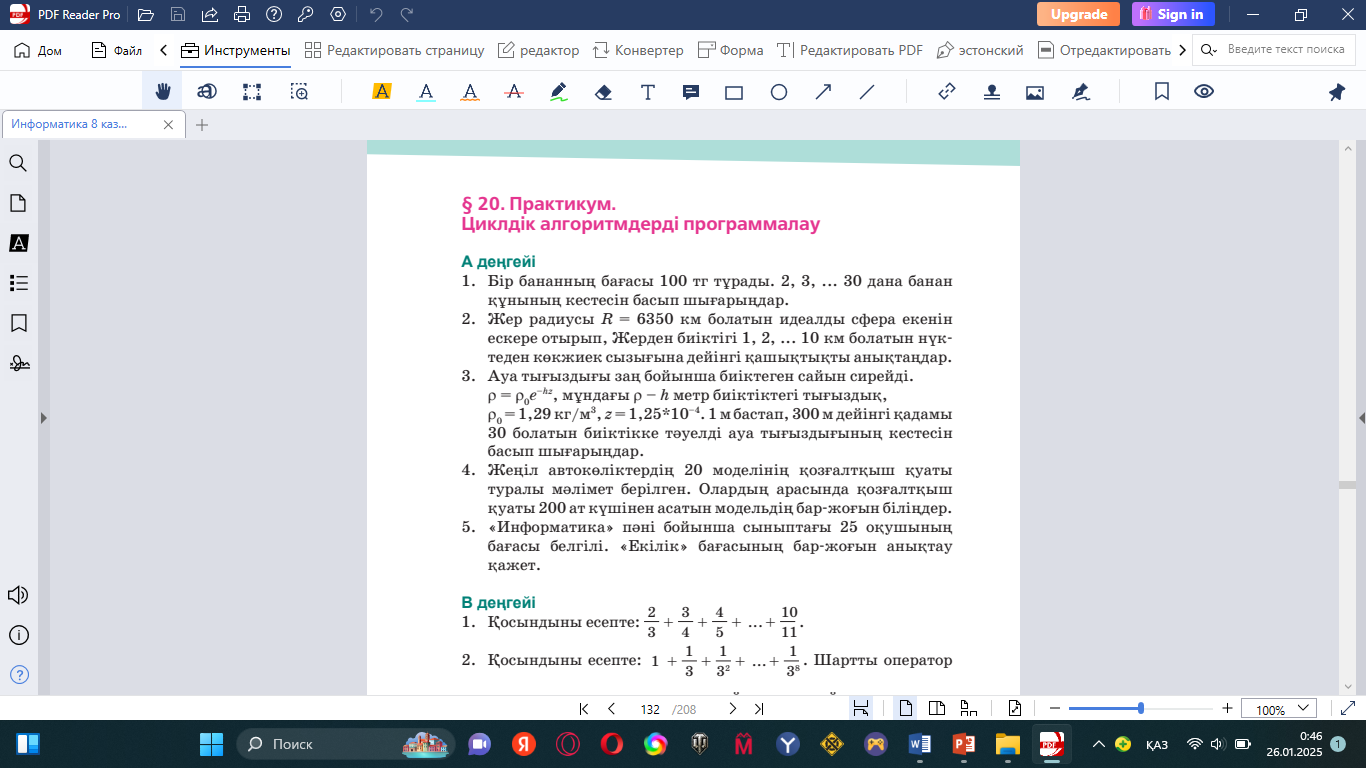This screenshot has height=768, width=1366.
Task: Click the zoom out minus button
Action: [1055, 708]
